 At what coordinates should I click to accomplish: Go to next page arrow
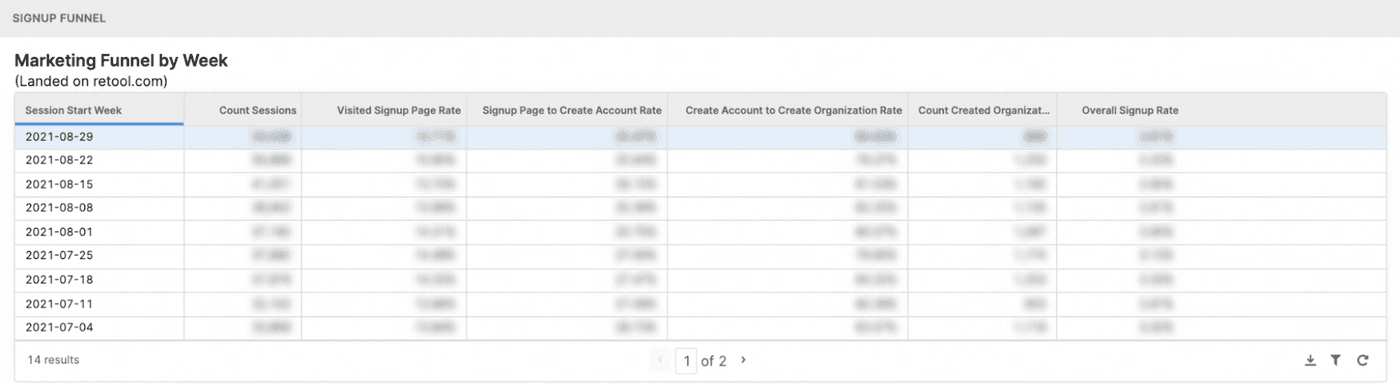click(x=743, y=360)
